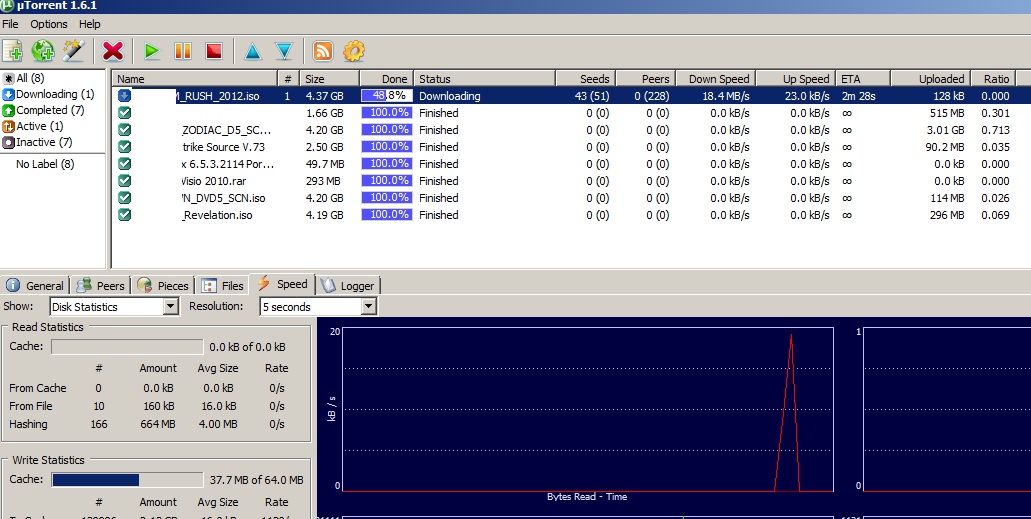Sort by the Up Speed column header
This screenshot has width=1031, height=519.
tap(796, 78)
